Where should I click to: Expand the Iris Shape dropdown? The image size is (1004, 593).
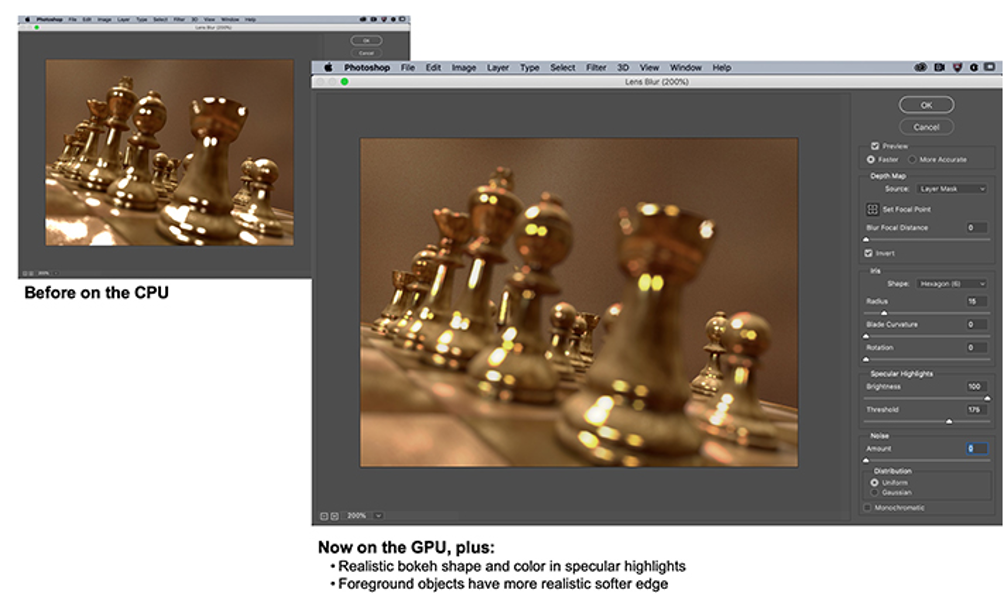[x=952, y=283]
